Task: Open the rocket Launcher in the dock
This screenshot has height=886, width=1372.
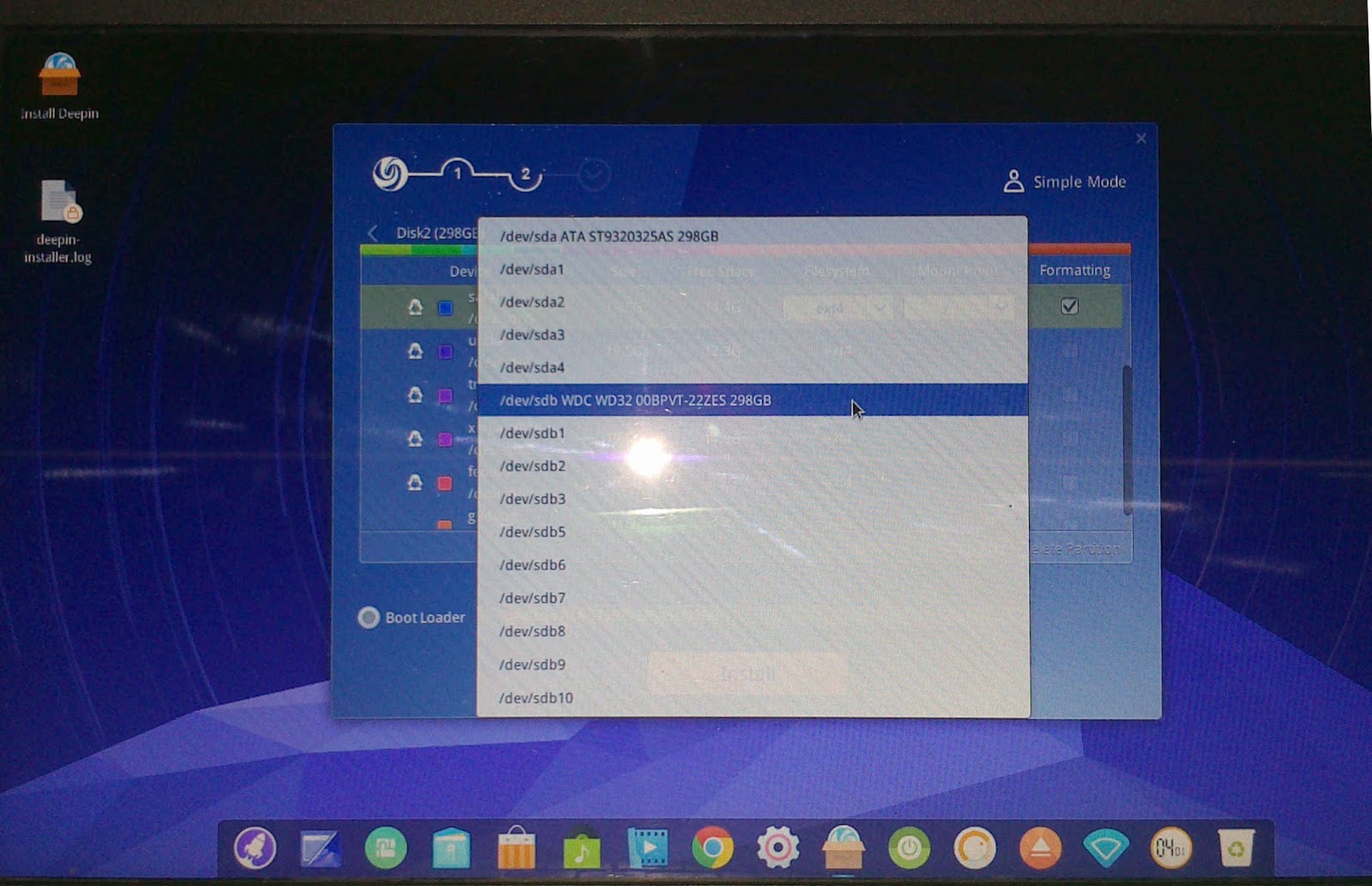Action: point(255,847)
